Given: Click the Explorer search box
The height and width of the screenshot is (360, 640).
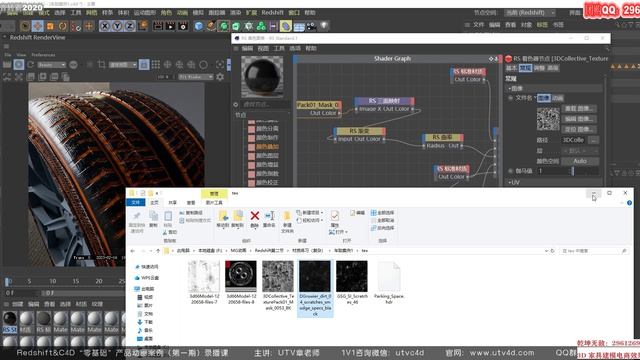Looking at the screenshot, I should 593,251.
